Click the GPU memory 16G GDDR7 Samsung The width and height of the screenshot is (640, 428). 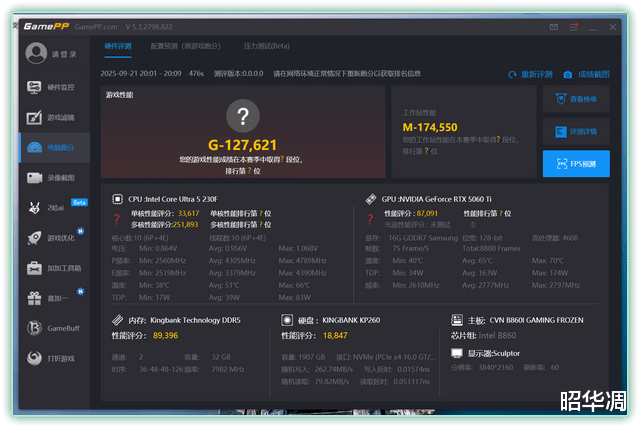[x=423, y=238]
